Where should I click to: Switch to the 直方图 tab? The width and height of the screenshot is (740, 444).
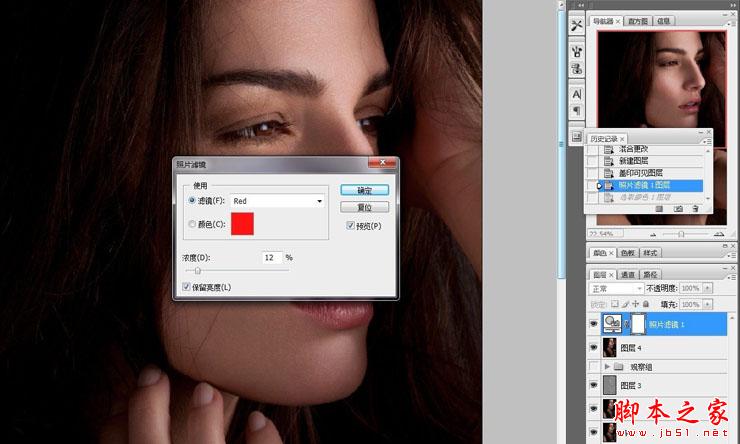tap(638, 21)
